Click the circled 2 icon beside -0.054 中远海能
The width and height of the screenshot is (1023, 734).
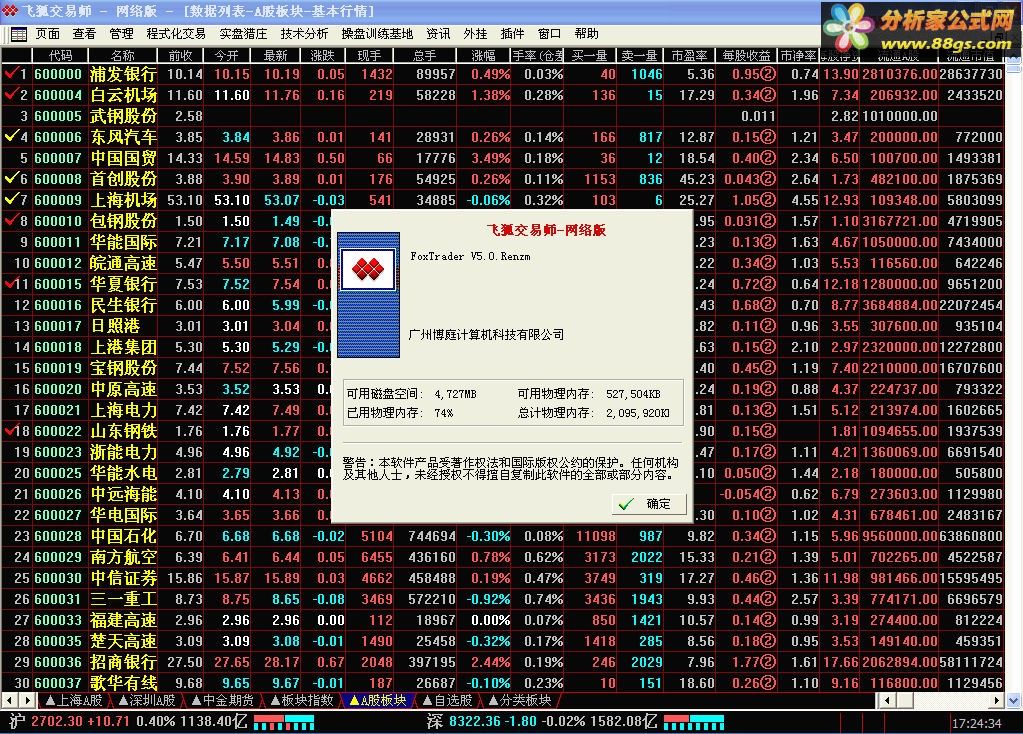[768, 494]
